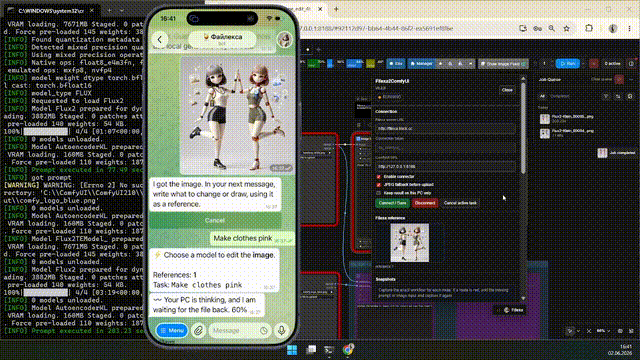Click the browser zoom magnifier icon
640x360 pixels.
(x=551, y=29)
